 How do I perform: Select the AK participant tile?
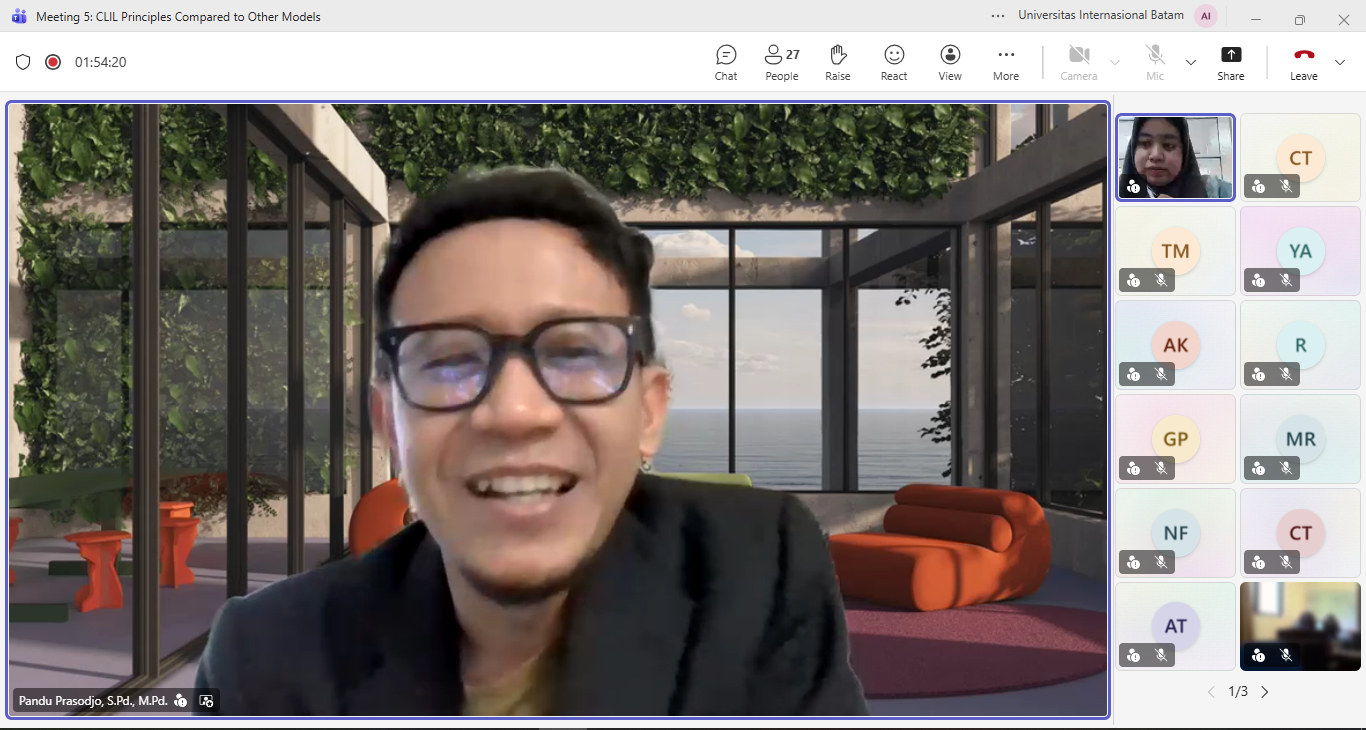click(1176, 345)
